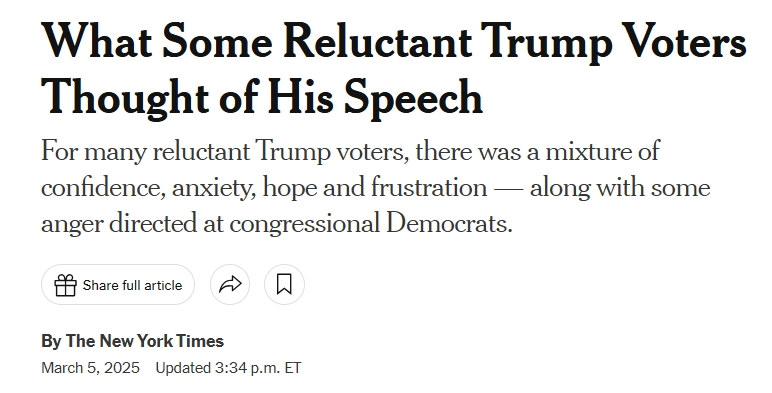The image size is (772, 393).
Task: Click the word "frustration" in the summary
Action: (x=429, y=188)
